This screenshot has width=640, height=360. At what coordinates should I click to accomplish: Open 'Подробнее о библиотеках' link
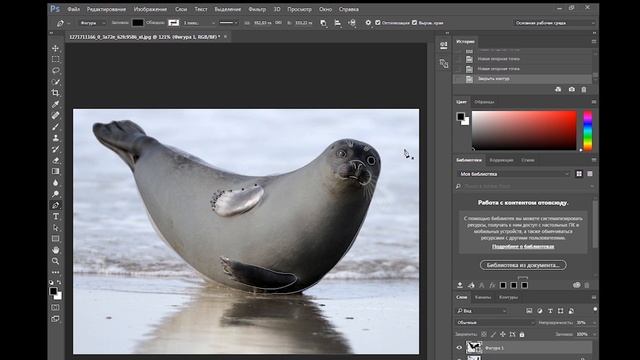pos(523,247)
